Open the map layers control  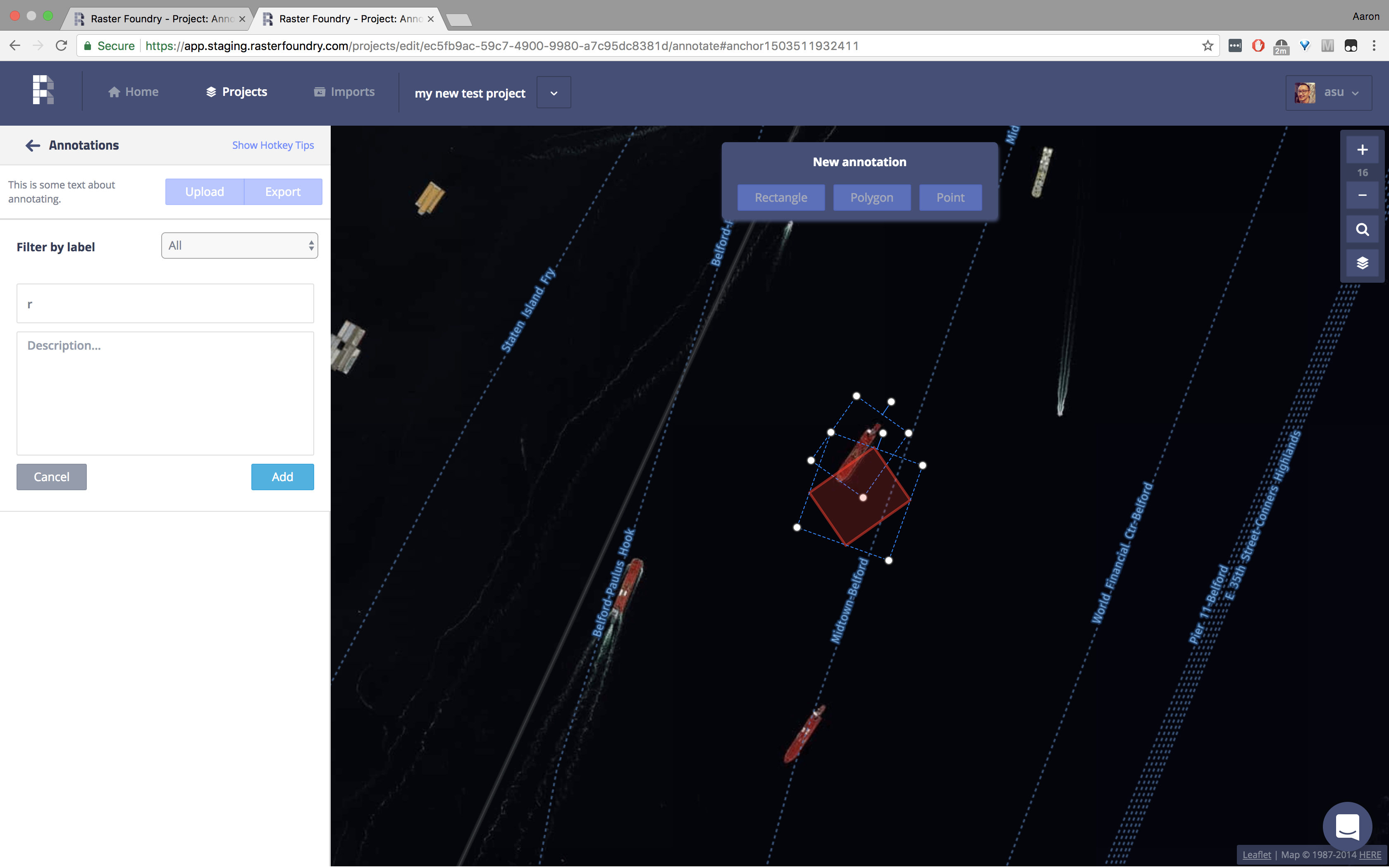1362,262
